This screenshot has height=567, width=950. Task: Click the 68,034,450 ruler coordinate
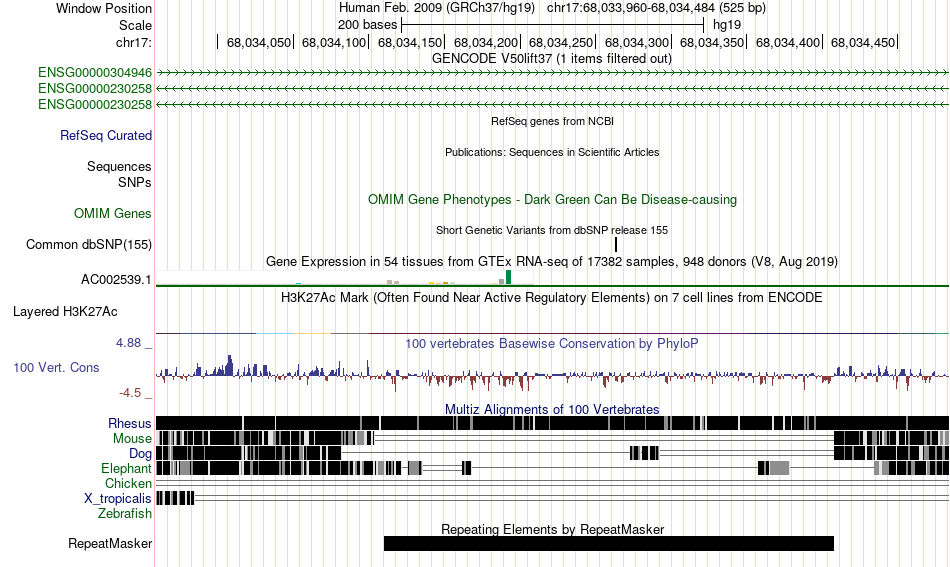click(863, 42)
